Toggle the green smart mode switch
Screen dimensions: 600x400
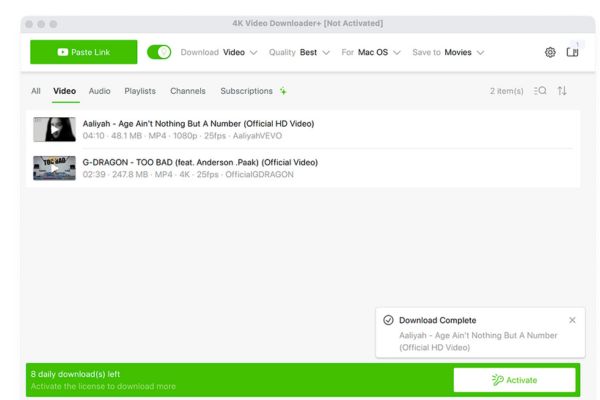click(x=159, y=52)
